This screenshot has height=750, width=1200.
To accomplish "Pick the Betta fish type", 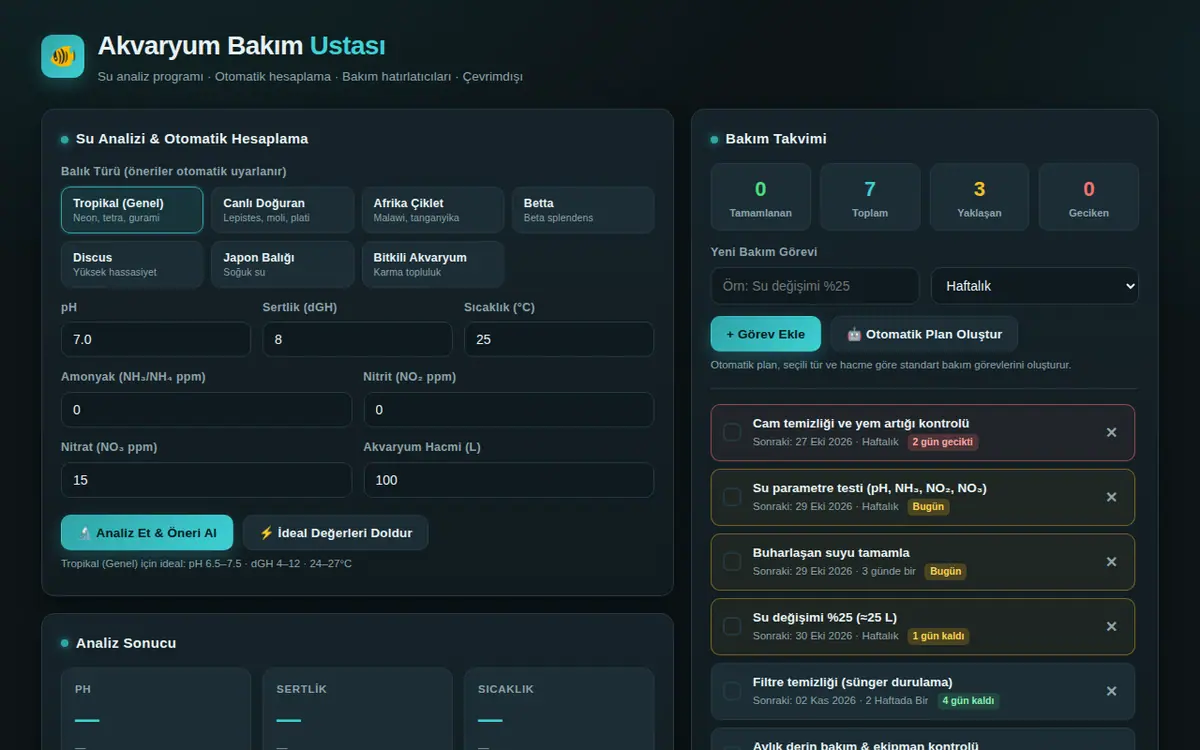I will tap(583, 210).
